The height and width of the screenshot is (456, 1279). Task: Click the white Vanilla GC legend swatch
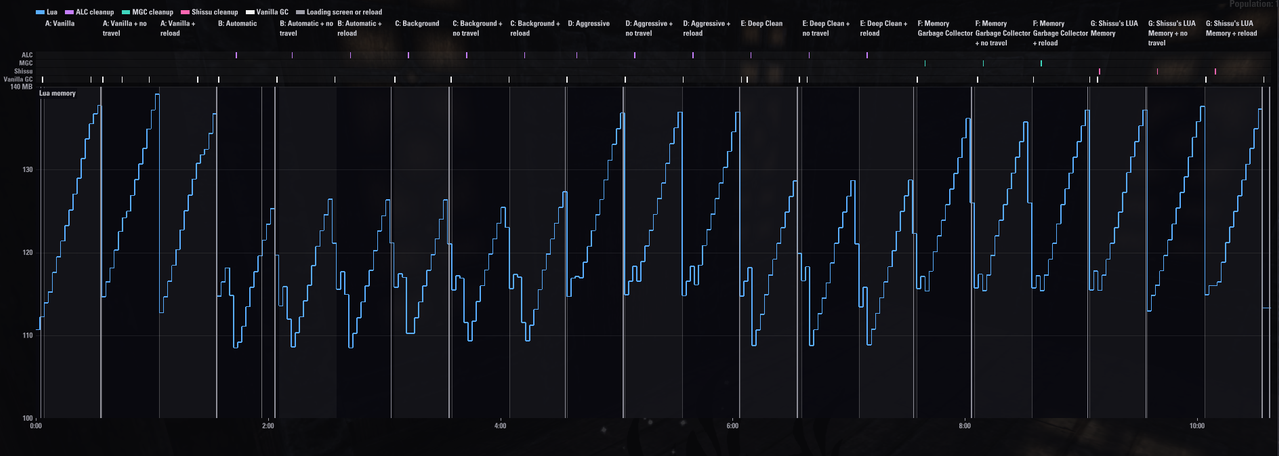(x=251, y=12)
